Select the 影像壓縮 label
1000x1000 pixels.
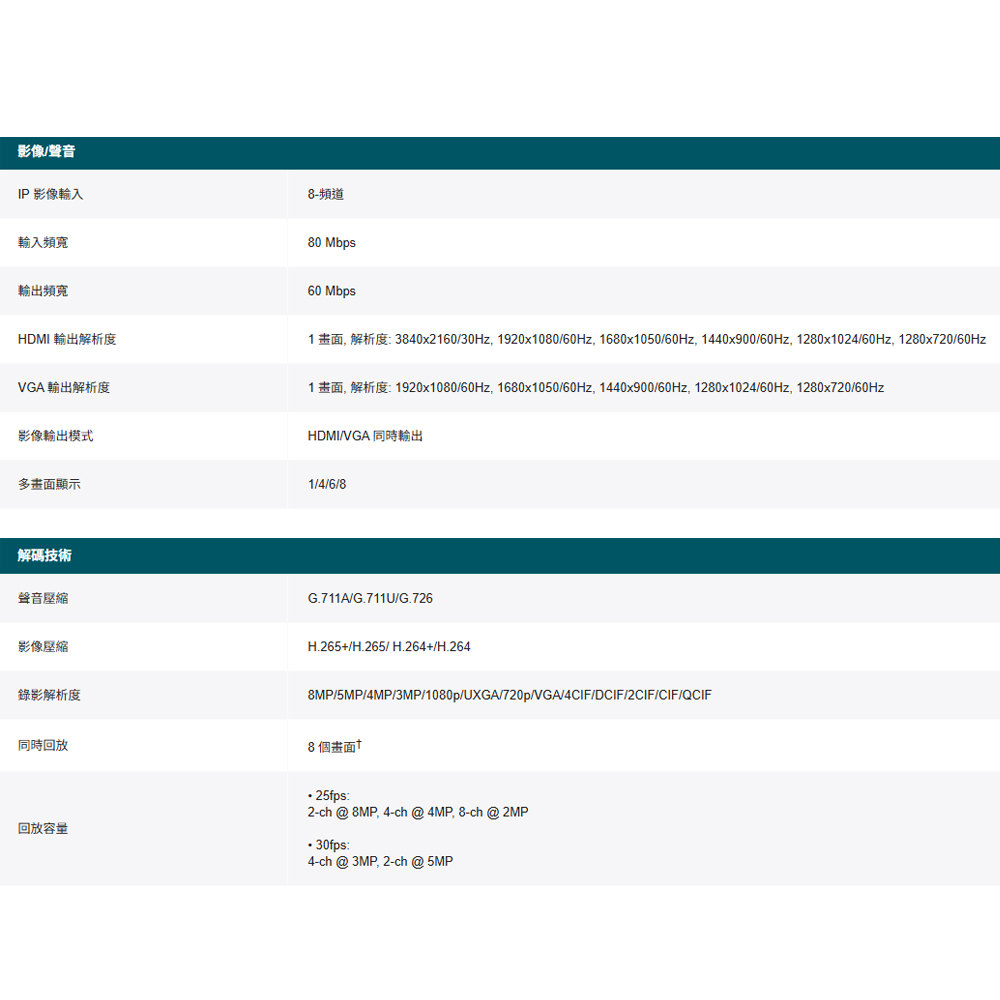click(x=43, y=647)
